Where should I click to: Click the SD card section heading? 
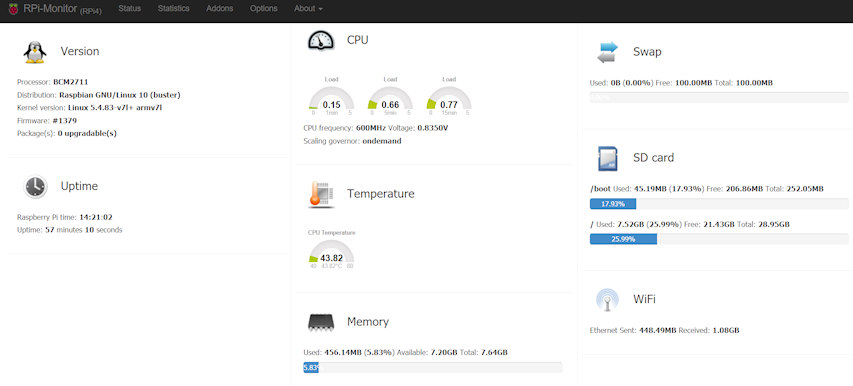[x=653, y=158]
